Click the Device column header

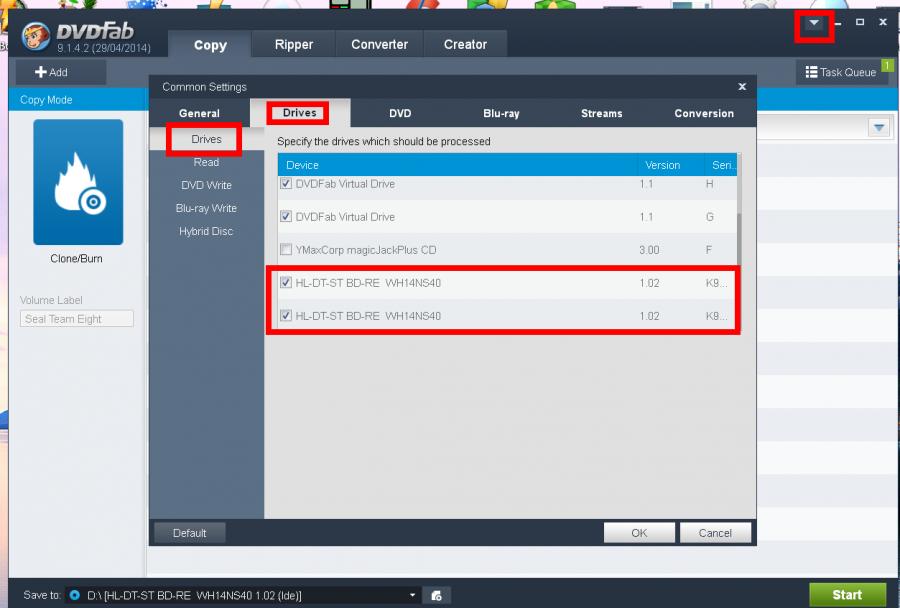pos(458,165)
